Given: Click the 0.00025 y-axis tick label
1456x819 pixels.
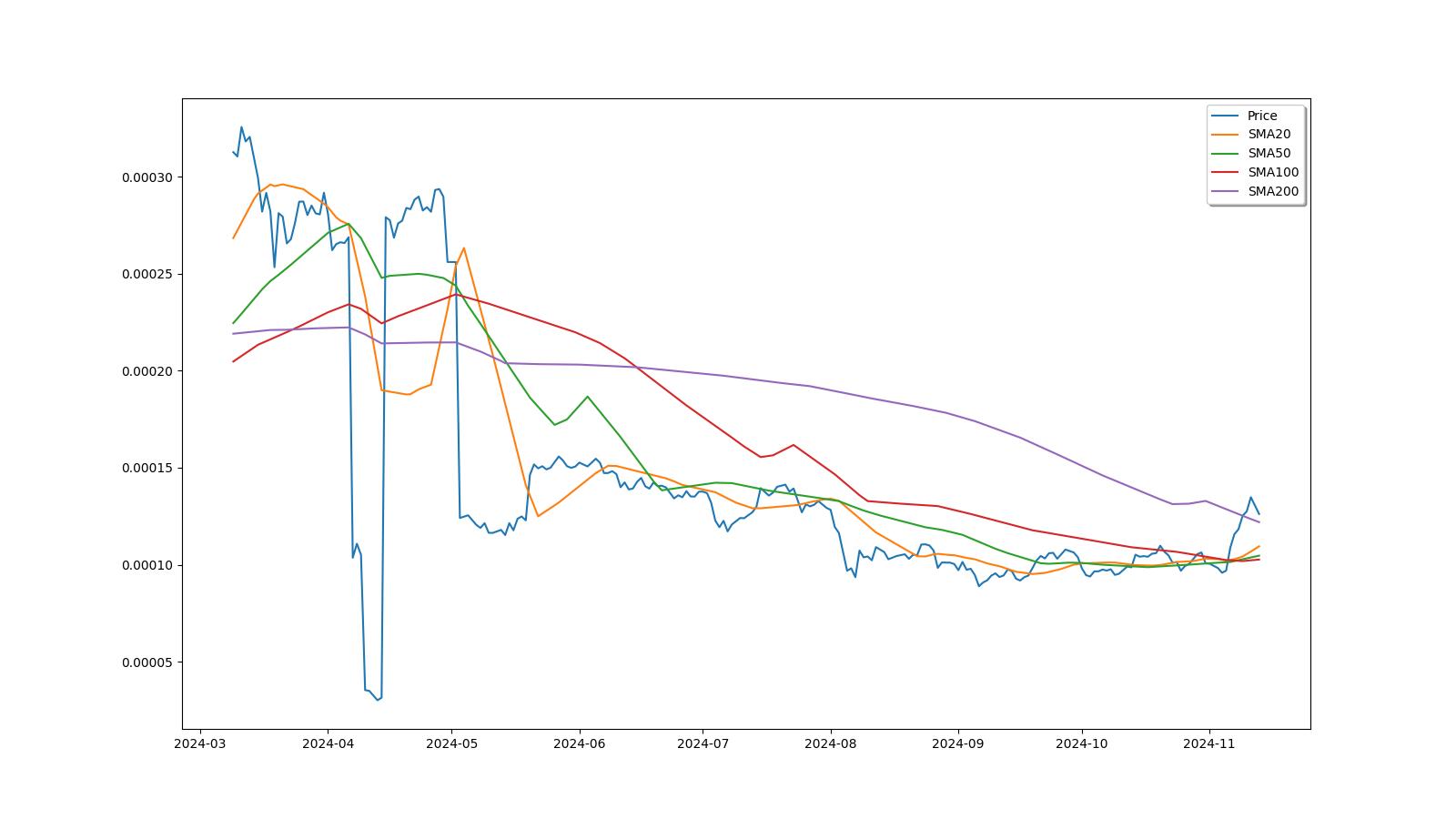Looking at the screenshot, I should point(147,275).
